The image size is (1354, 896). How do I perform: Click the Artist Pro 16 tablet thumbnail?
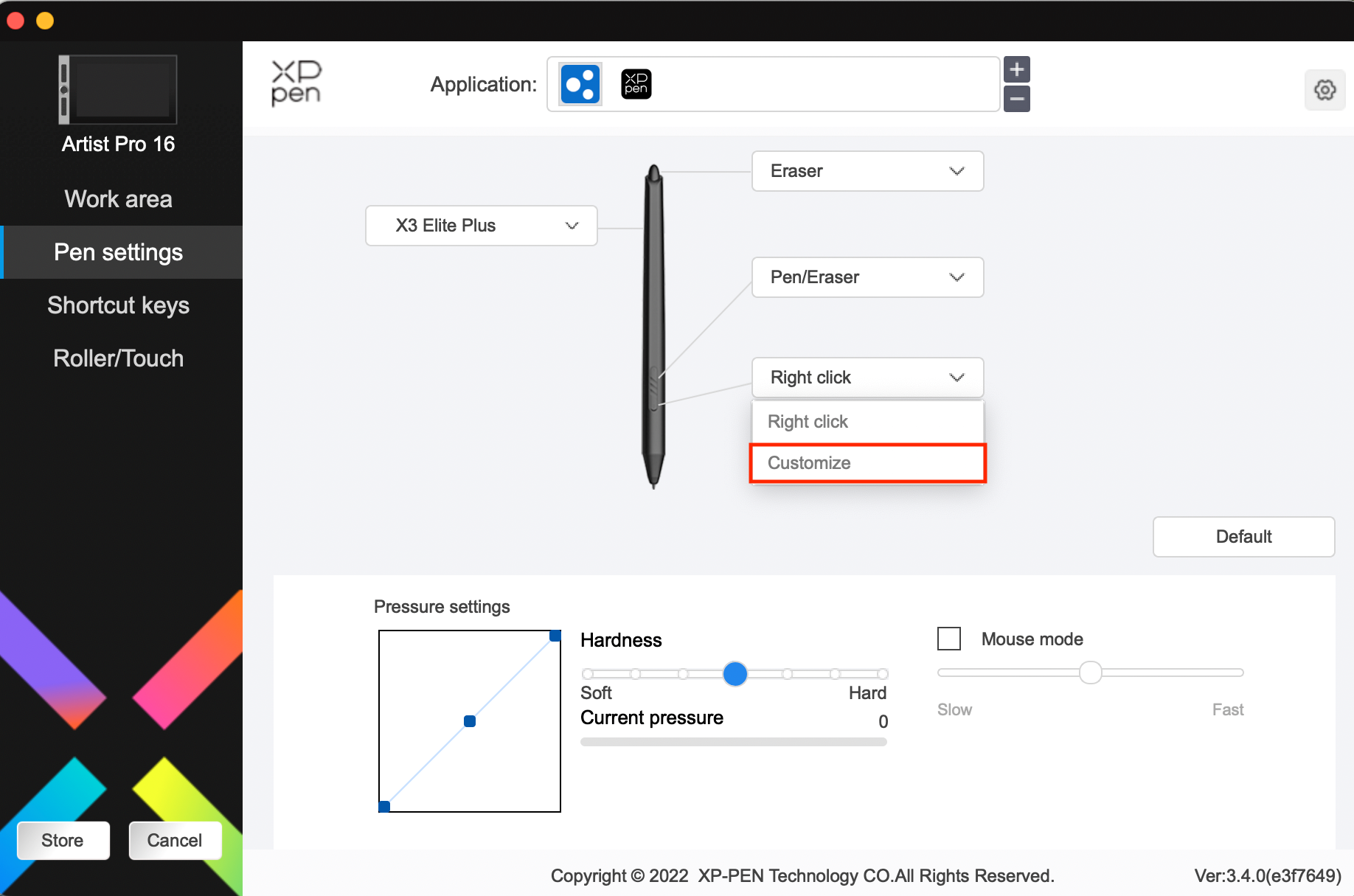click(118, 90)
